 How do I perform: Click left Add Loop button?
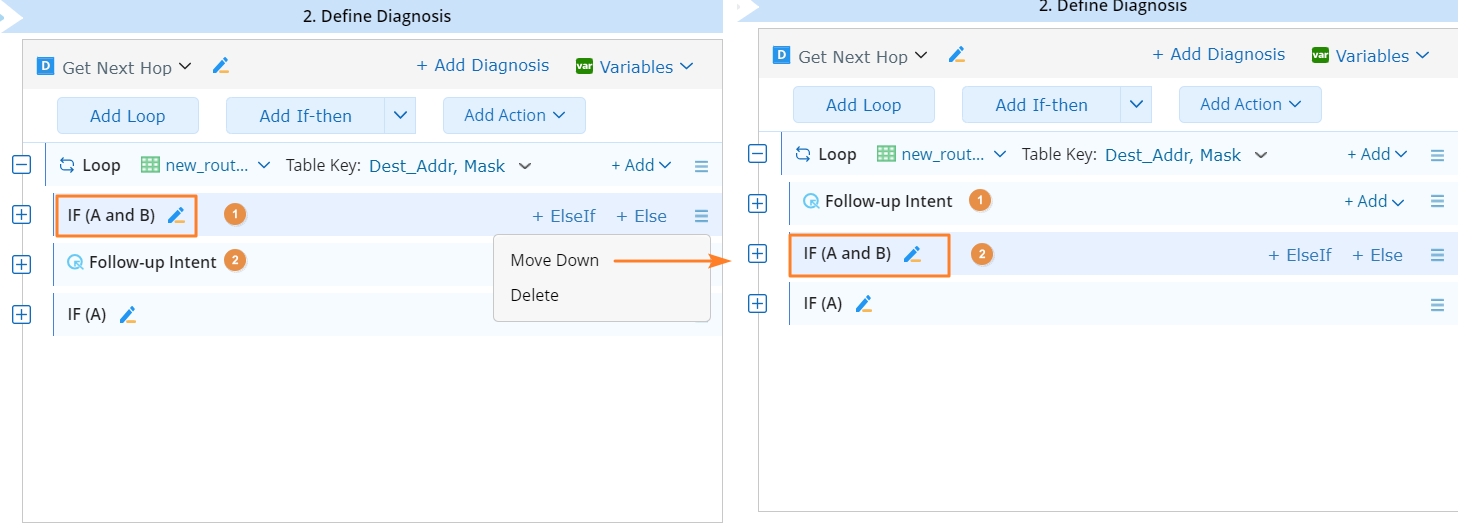[127, 115]
